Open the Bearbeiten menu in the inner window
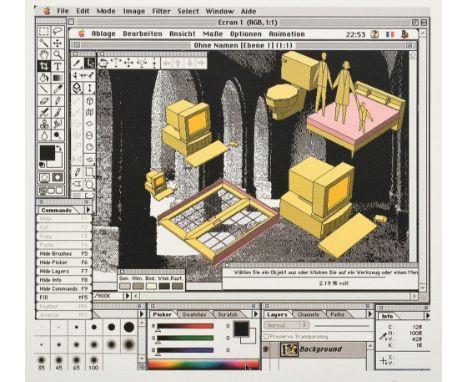Screen dimensions: 468x382 pos(142,34)
